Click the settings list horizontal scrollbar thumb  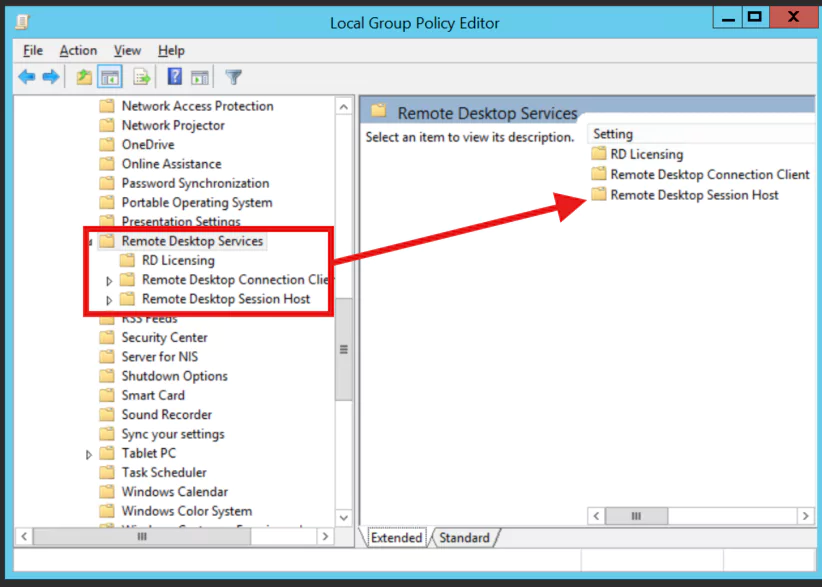[636, 516]
